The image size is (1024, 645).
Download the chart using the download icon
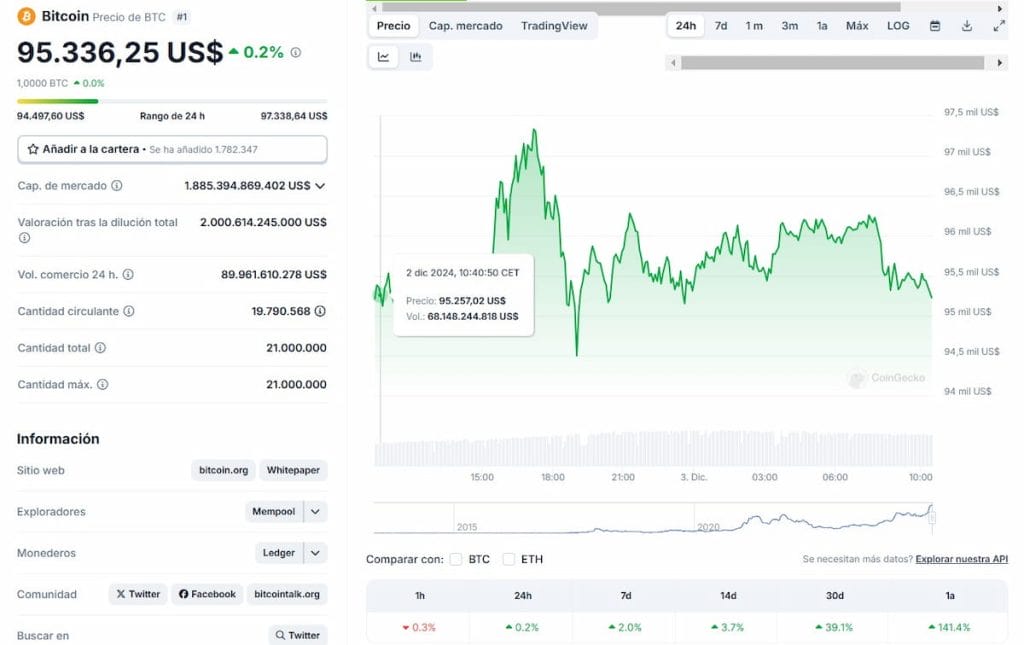pyautogui.click(x=966, y=26)
